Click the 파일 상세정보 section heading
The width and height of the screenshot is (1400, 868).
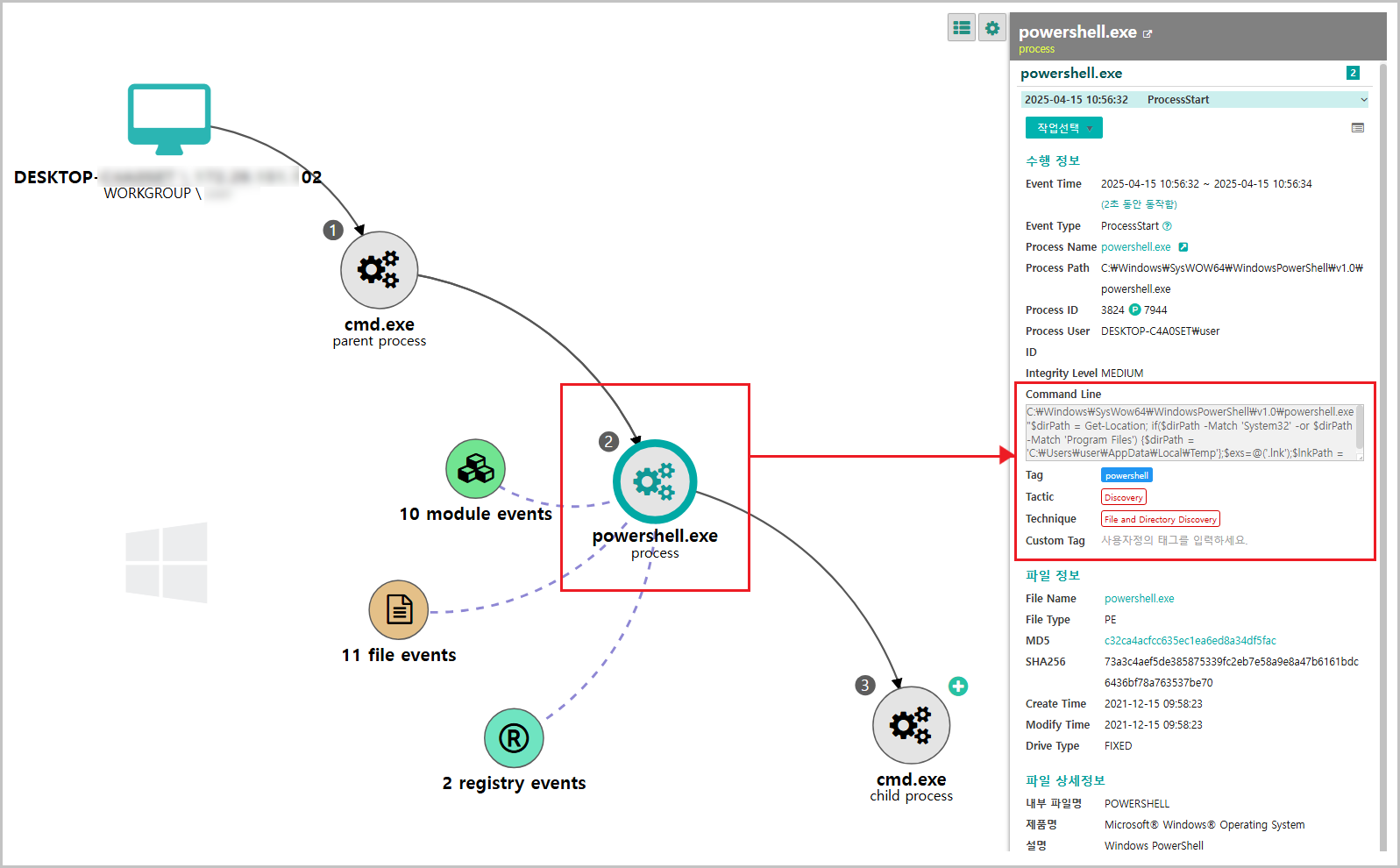(1065, 780)
